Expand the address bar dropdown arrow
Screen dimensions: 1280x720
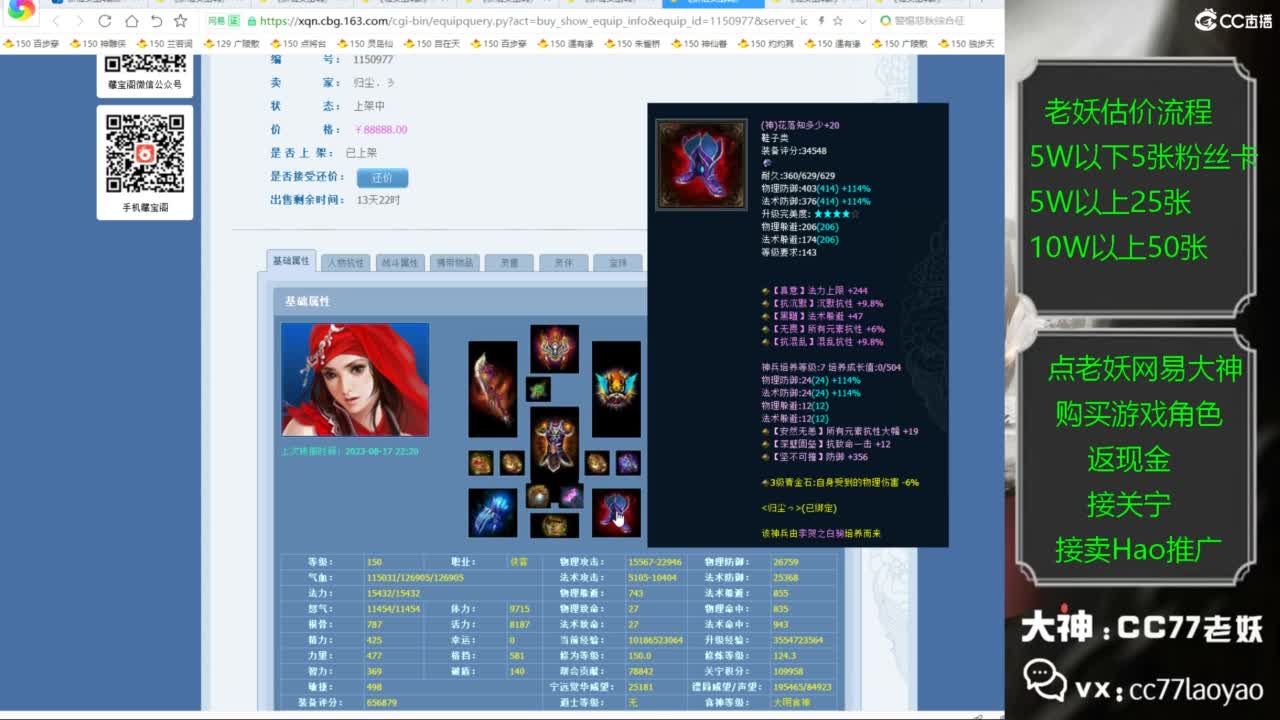[861, 21]
